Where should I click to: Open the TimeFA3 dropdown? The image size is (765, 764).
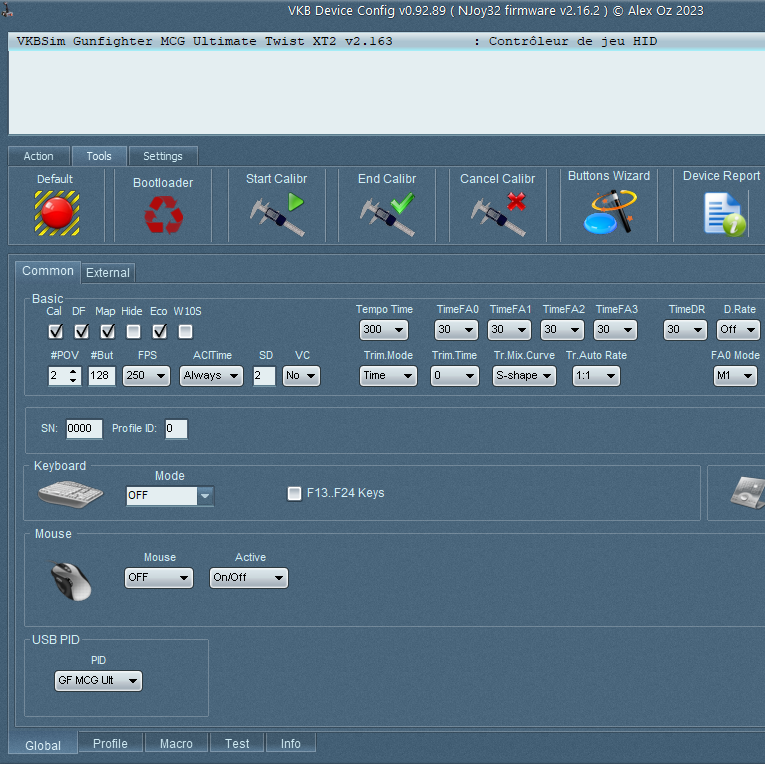615,330
